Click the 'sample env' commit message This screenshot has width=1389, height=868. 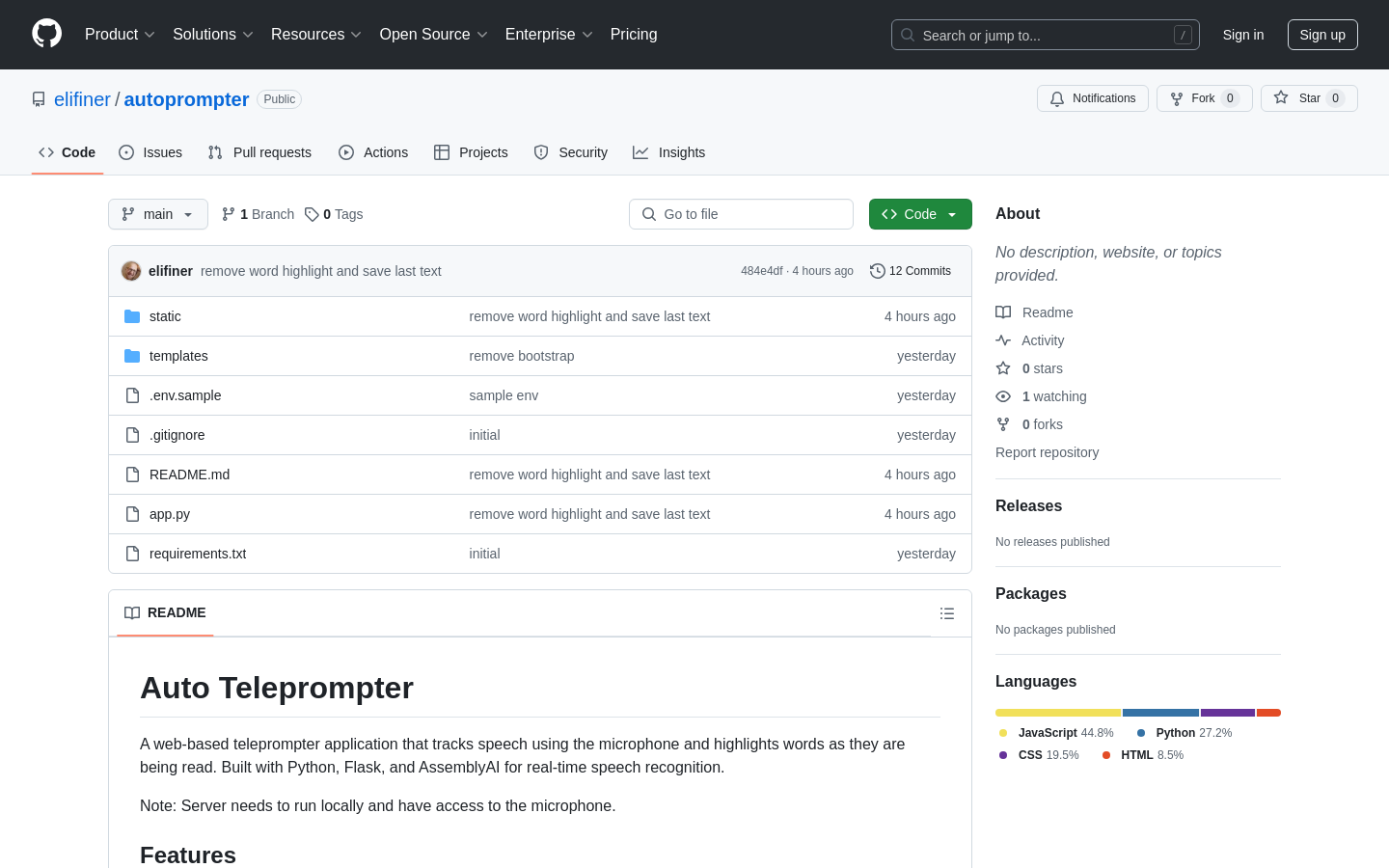pos(504,395)
